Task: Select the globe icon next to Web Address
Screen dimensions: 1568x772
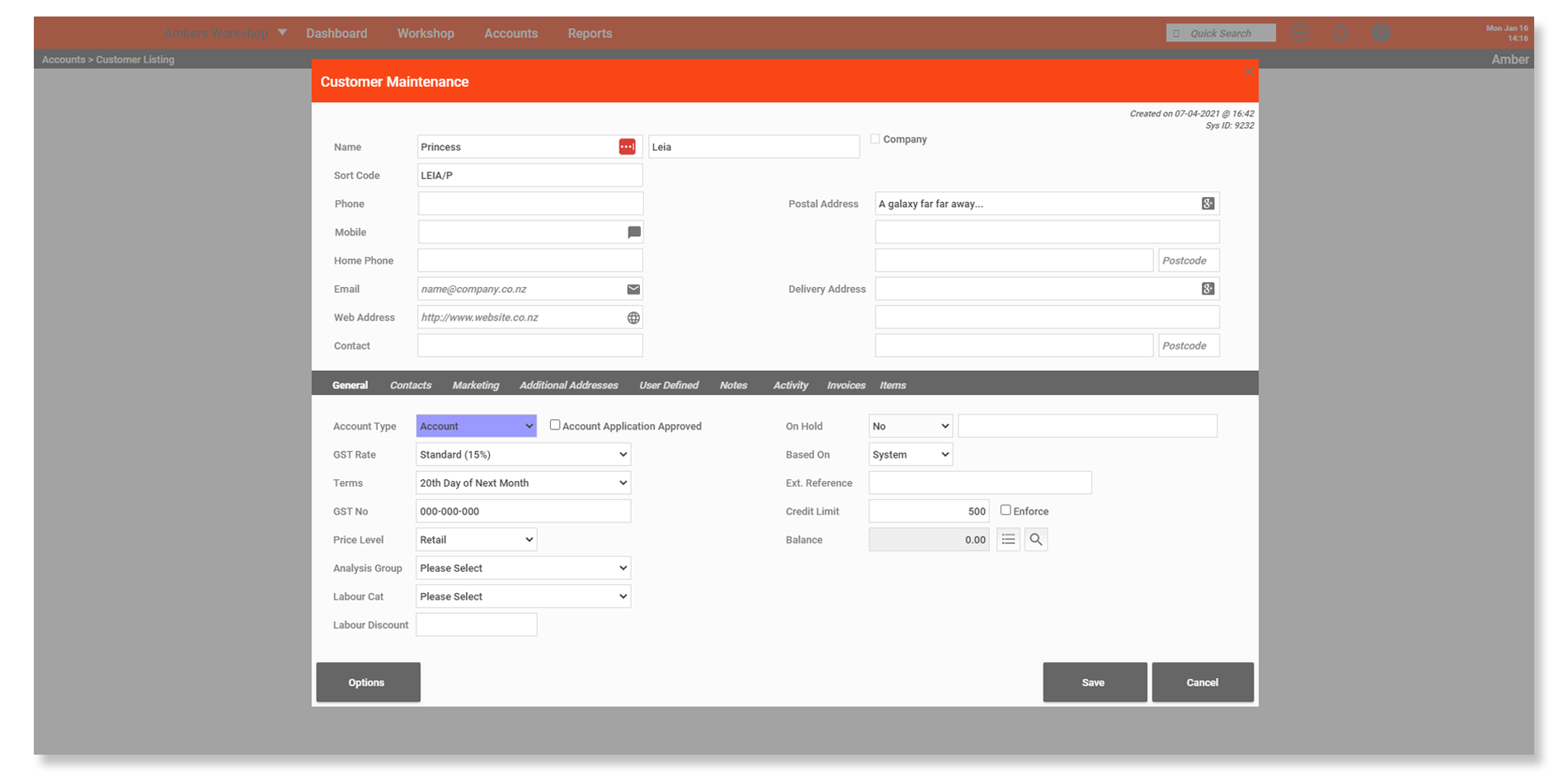Action: tap(633, 317)
